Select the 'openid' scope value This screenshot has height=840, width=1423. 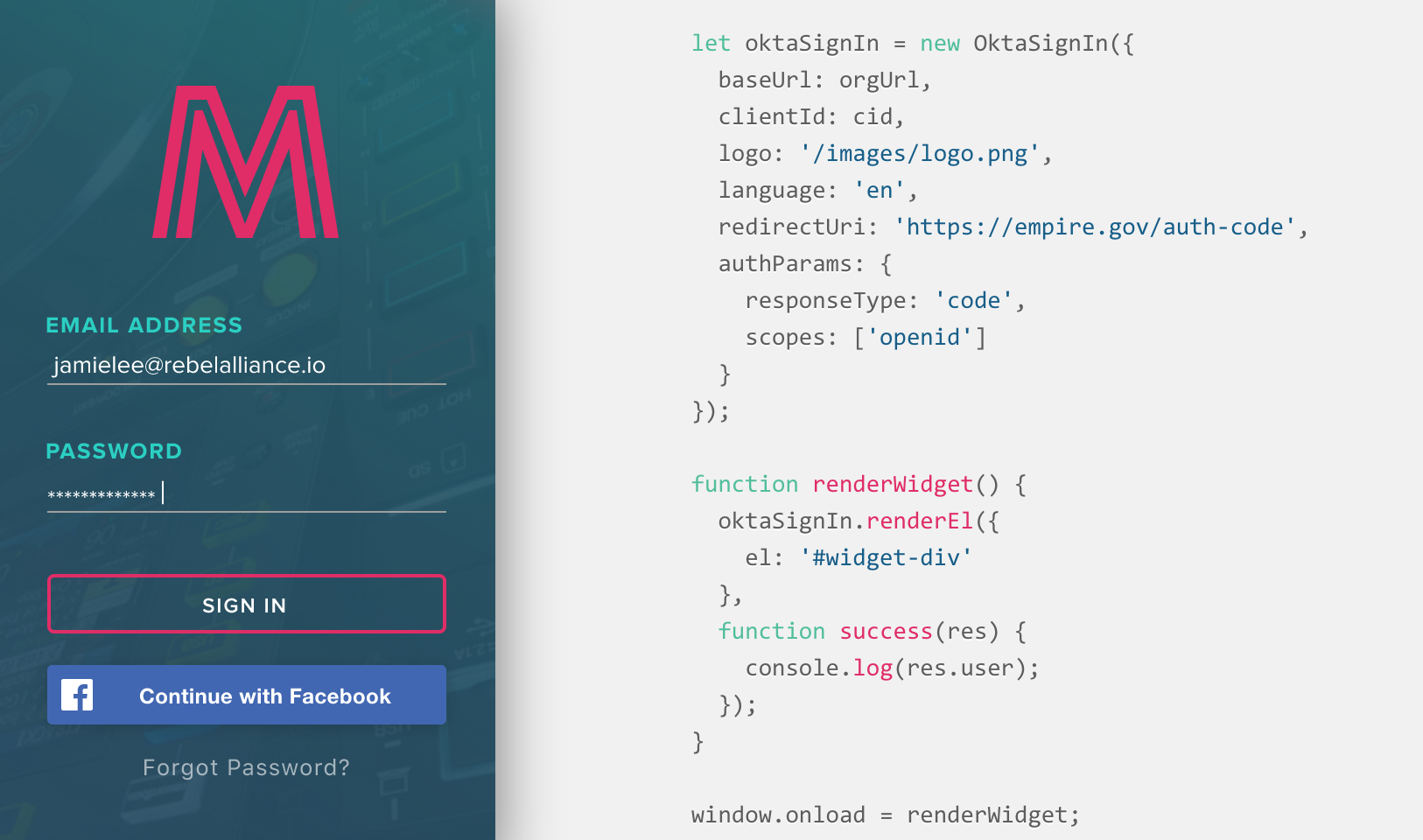click(919, 338)
